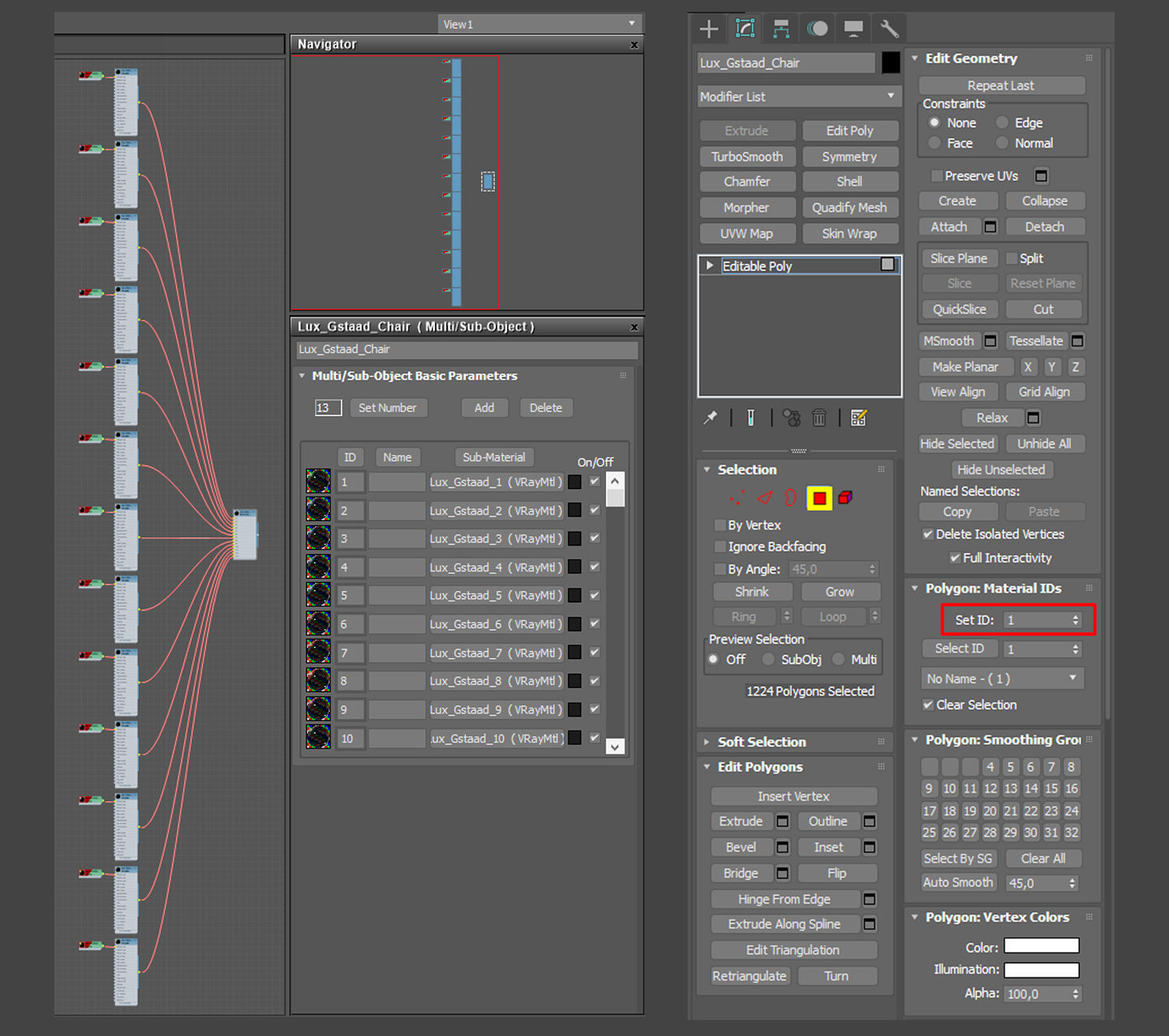Click the TurboSmooth modifier button
This screenshot has width=1169, height=1036.
click(x=748, y=157)
